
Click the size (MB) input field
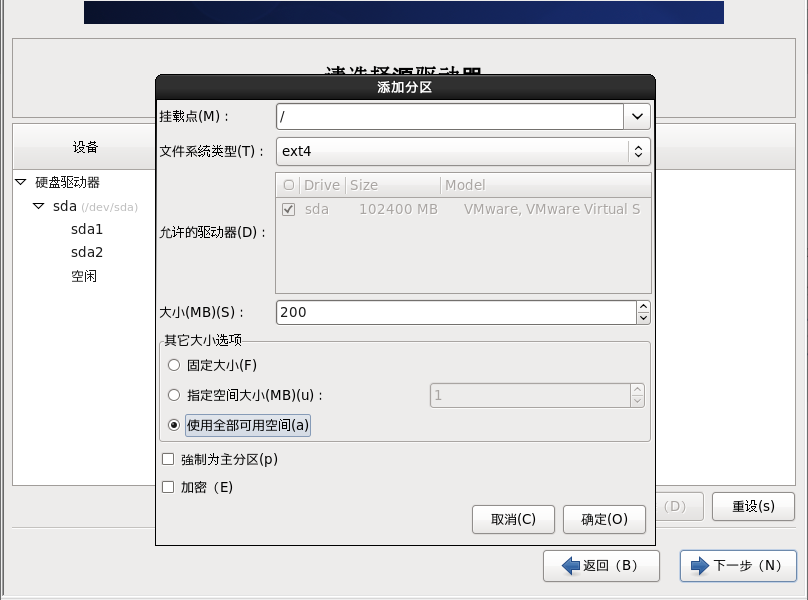(x=456, y=312)
